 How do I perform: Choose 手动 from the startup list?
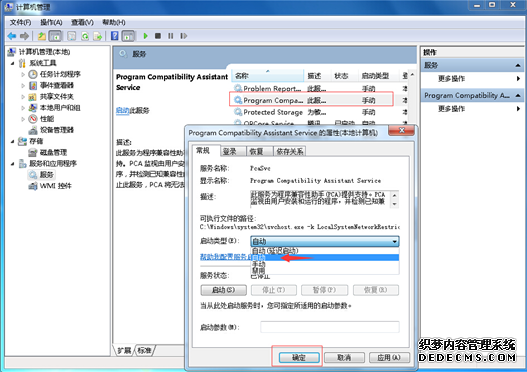pyautogui.click(x=325, y=264)
